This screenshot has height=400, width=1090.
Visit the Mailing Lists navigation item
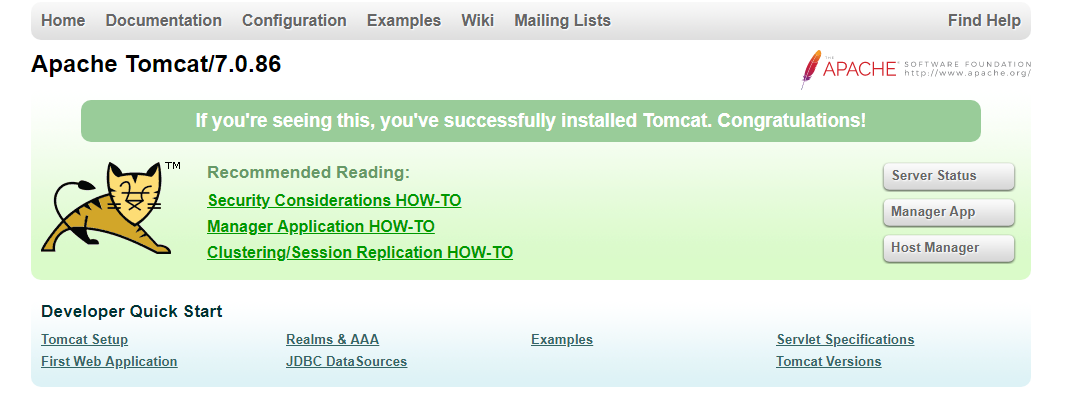click(562, 20)
